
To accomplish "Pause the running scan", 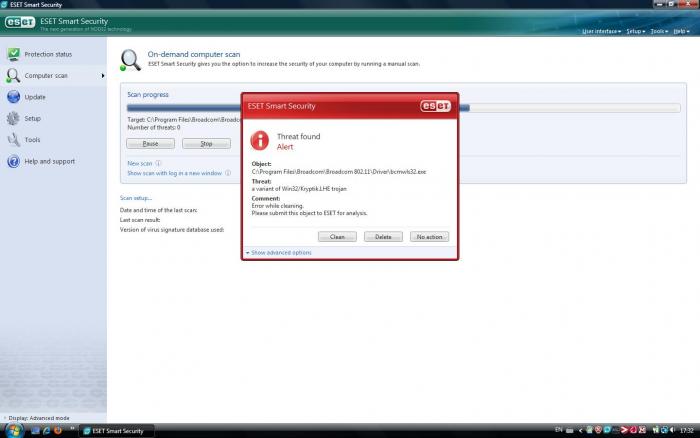I will (150, 144).
